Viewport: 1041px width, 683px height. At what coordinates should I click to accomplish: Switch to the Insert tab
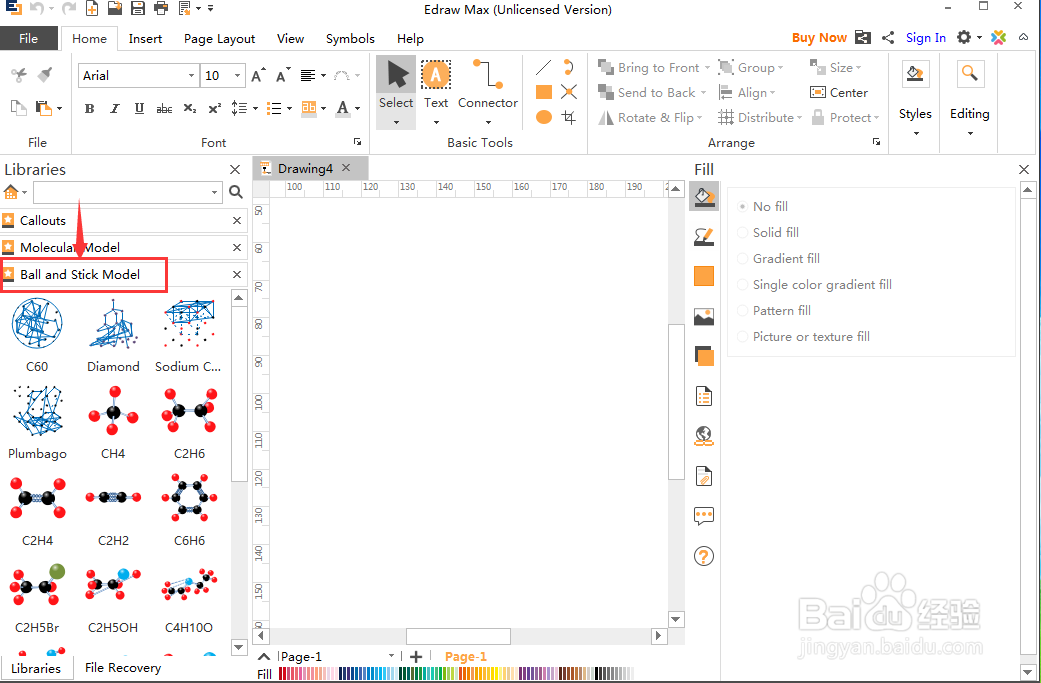tap(145, 38)
